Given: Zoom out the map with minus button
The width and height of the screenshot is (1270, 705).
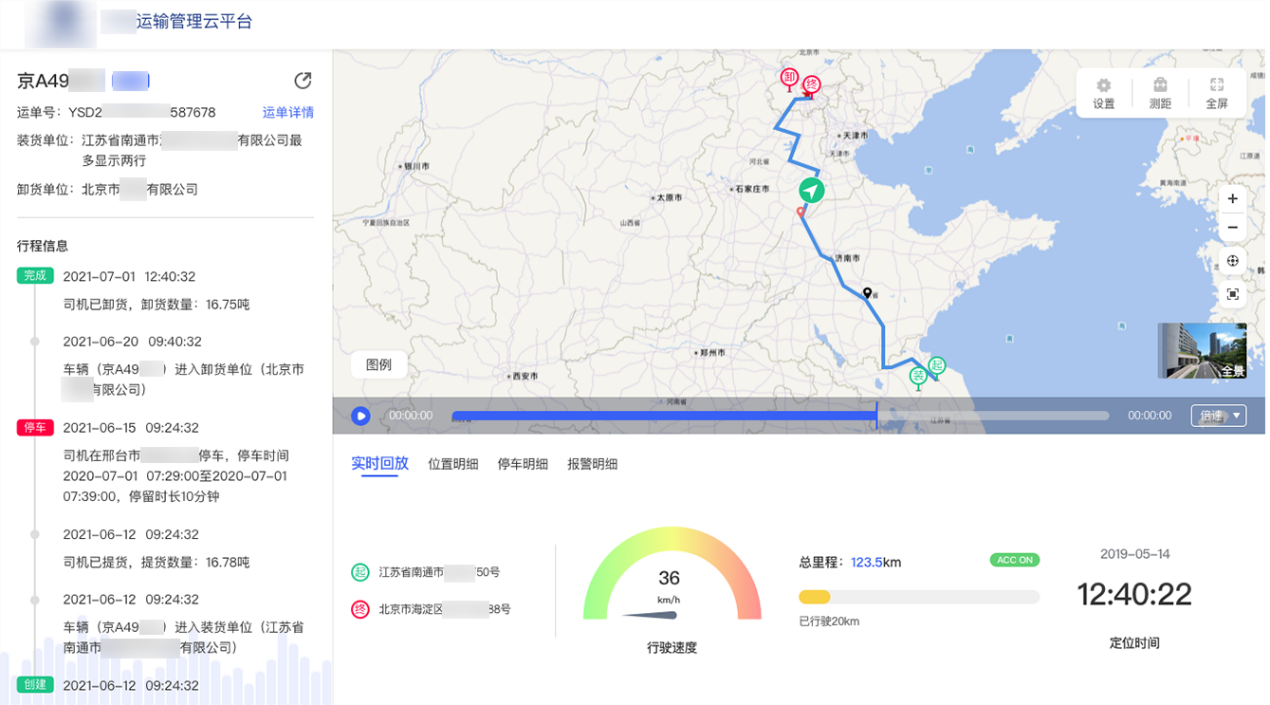Looking at the screenshot, I should (x=1232, y=228).
